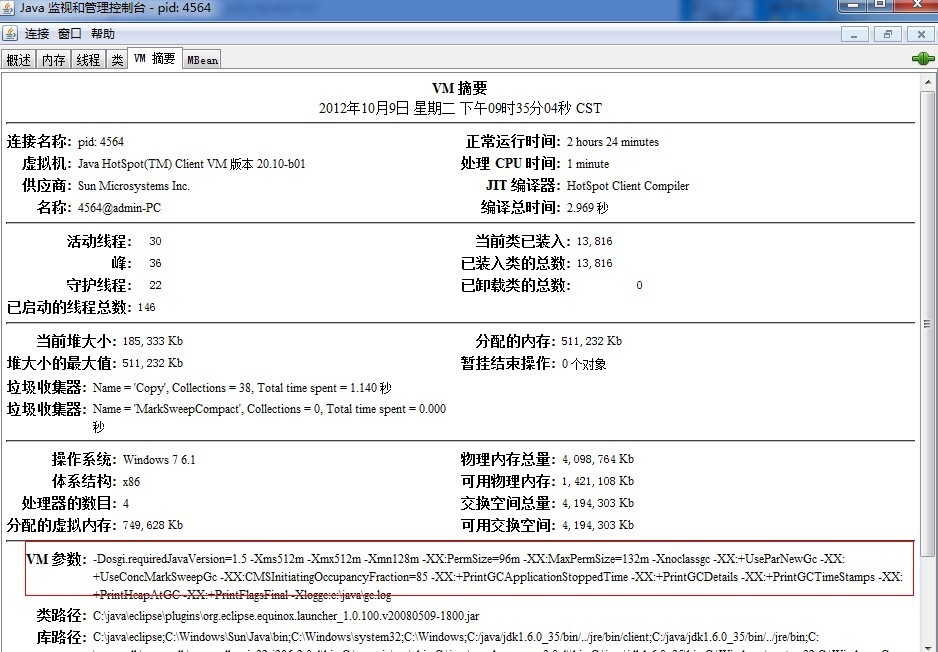The width and height of the screenshot is (938, 652).
Task: Switch to the MBean tab
Action: click(x=202, y=60)
